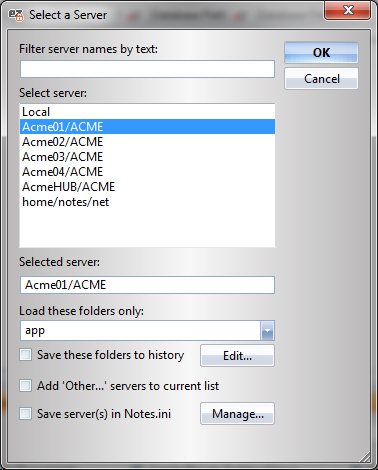The image size is (378, 470).
Task: Click into the Selected server field
Action: (x=147, y=285)
